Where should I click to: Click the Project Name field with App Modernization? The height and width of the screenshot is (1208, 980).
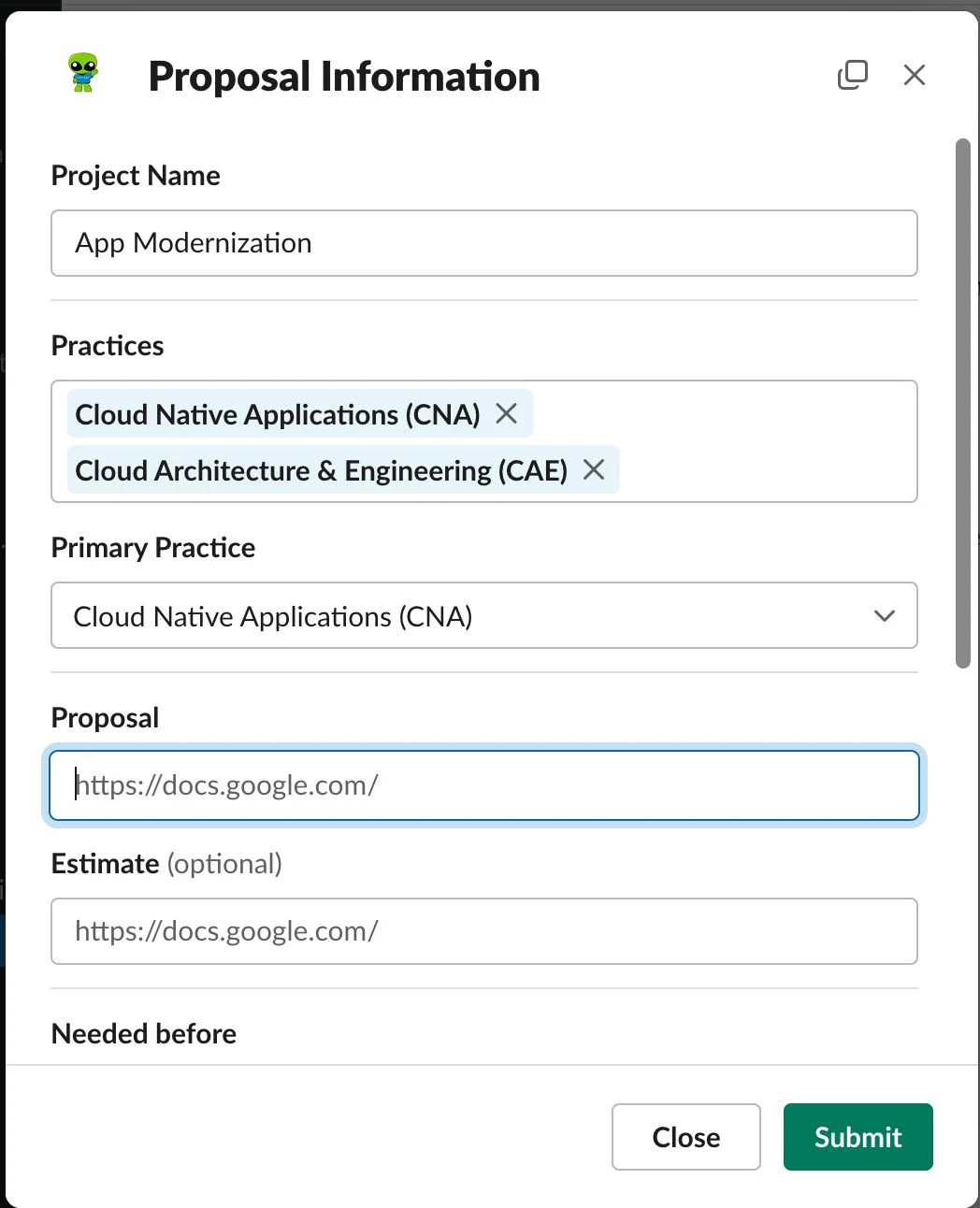click(x=484, y=243)
